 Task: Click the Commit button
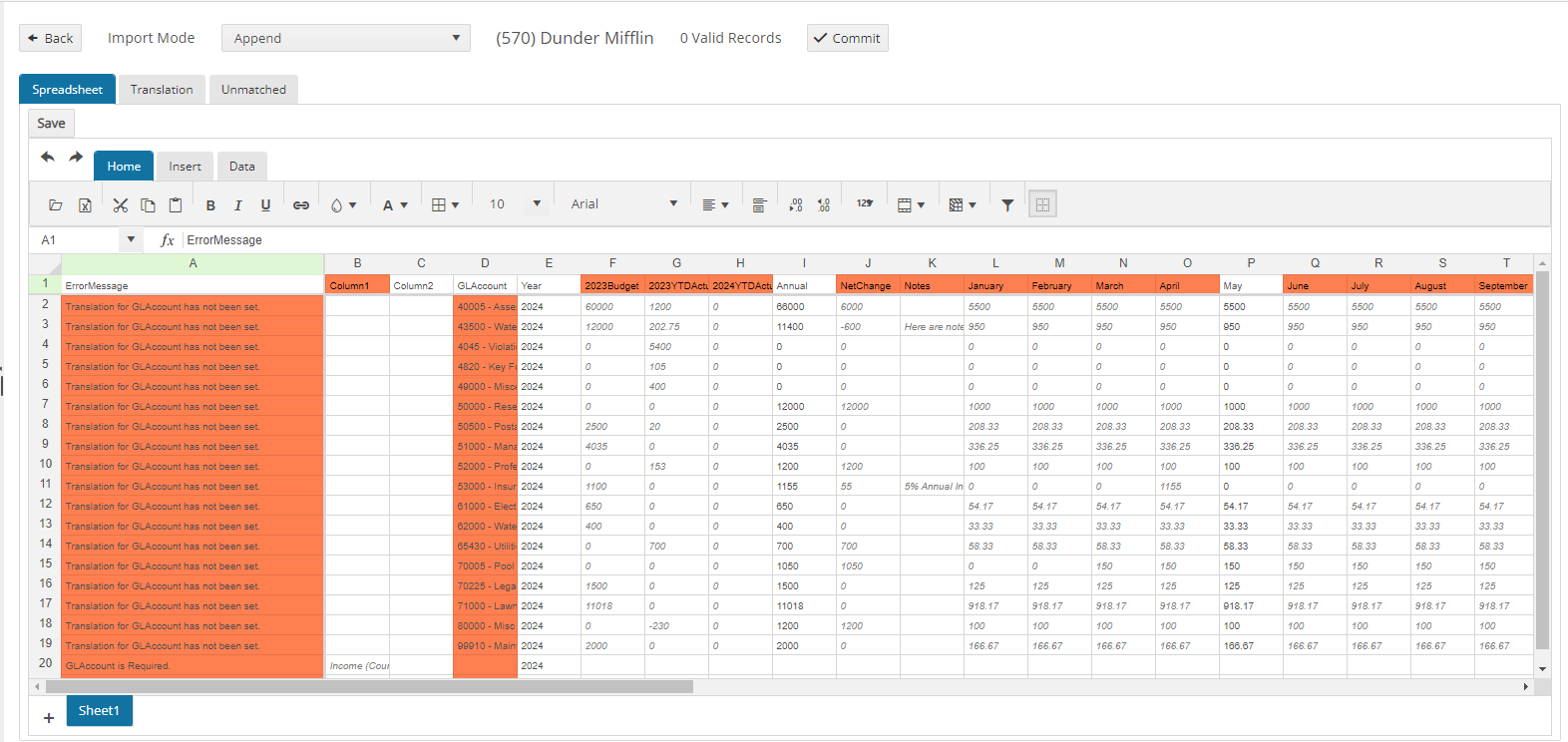pyautogui.click(x=847, y=38)
